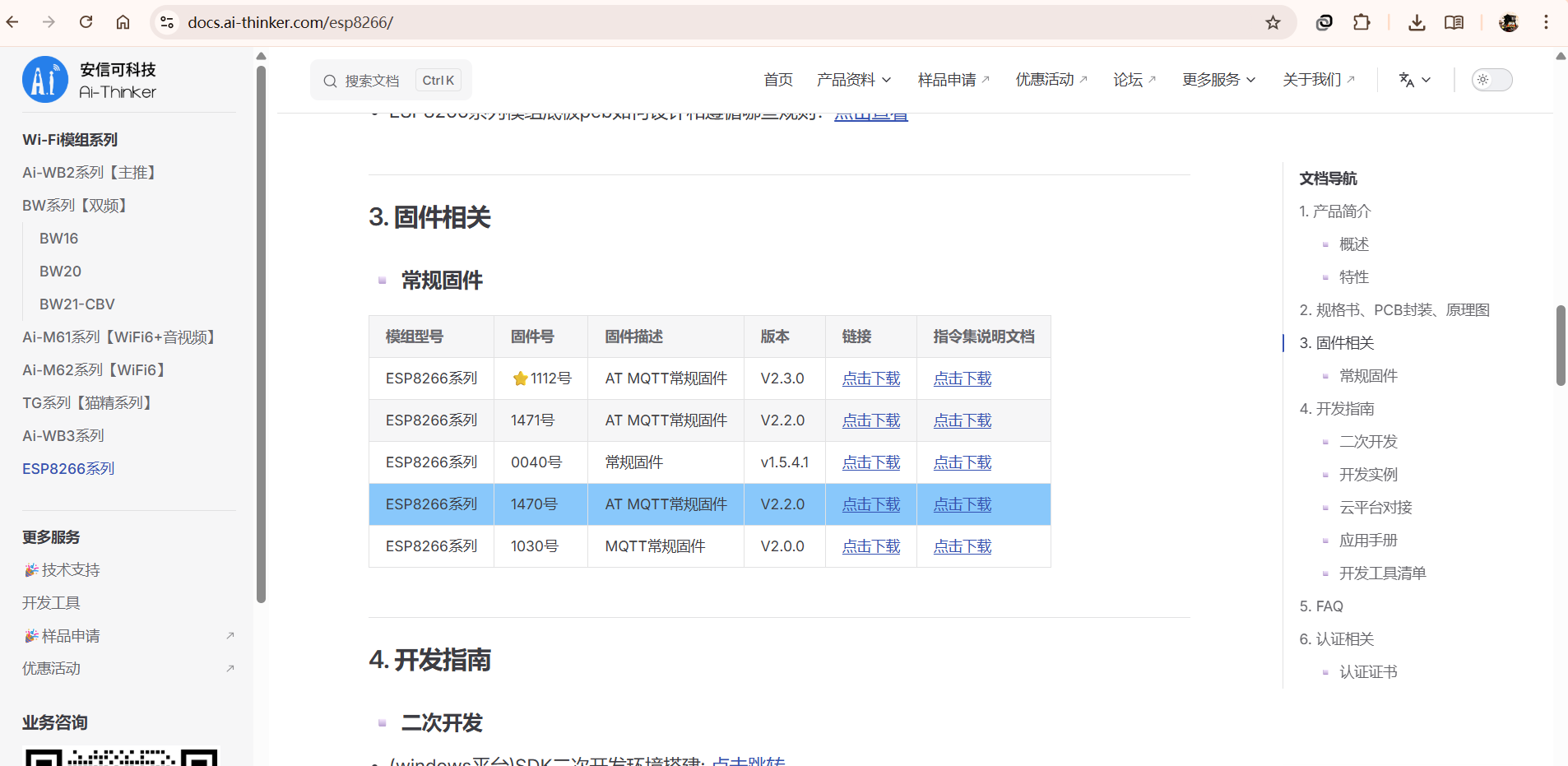Viewport: 1568px width, 766px height.
Task: Open the browser profile avatar
Action: pyautogui.click(x=1509, y=22)
